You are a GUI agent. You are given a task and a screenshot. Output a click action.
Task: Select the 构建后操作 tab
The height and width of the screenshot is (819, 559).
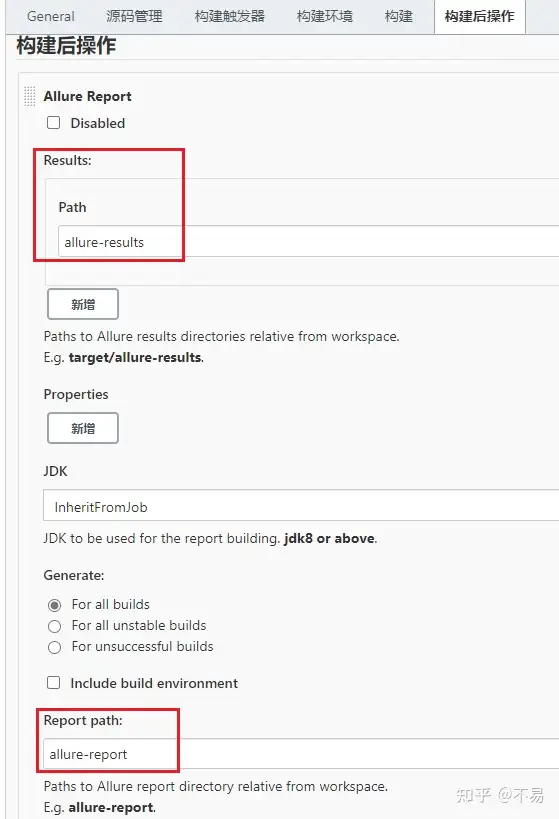click(480, 16)
